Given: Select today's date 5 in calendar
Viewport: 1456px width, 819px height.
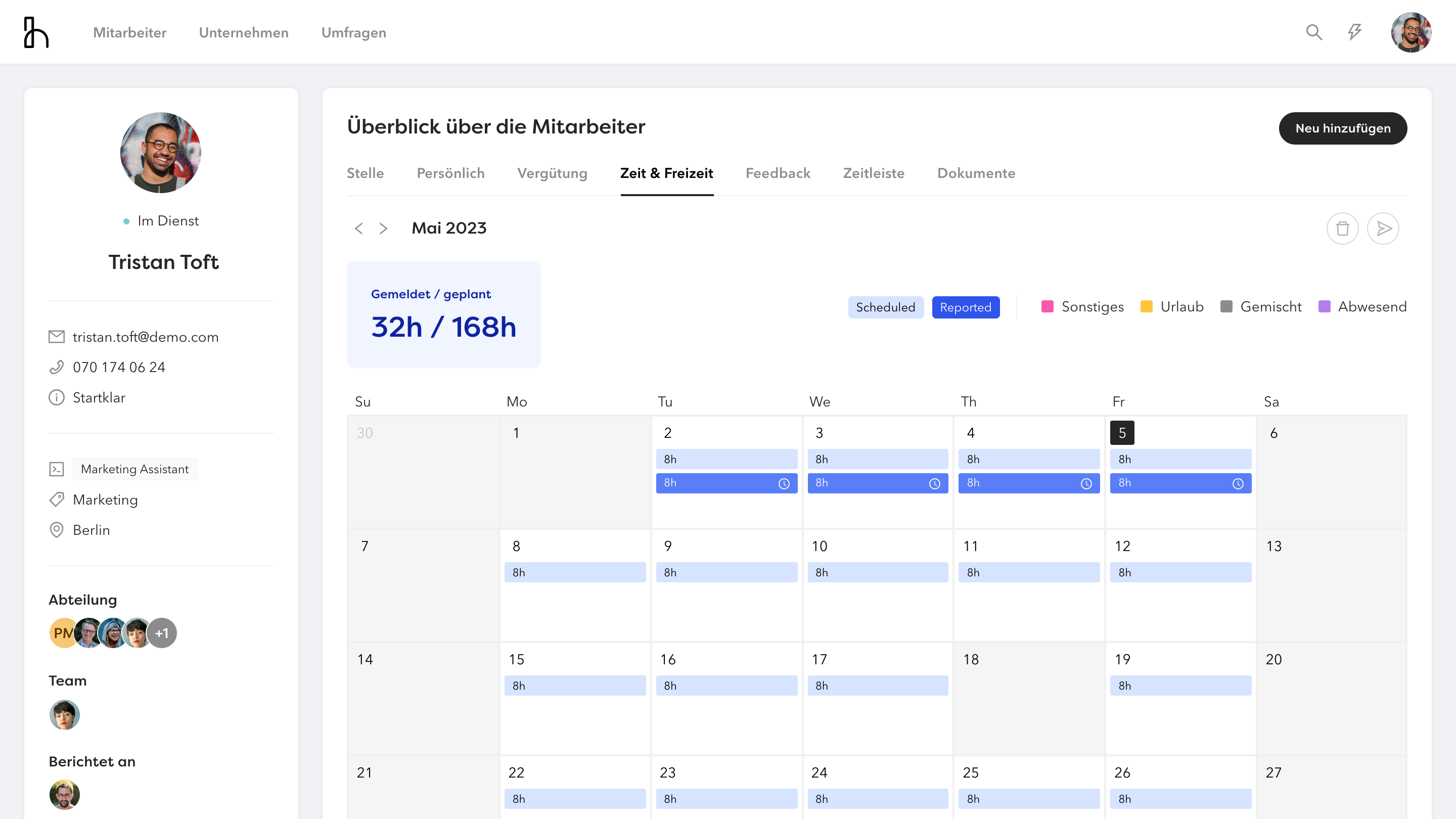Looking at the screenshot, I should click(x=1122, y=433).
